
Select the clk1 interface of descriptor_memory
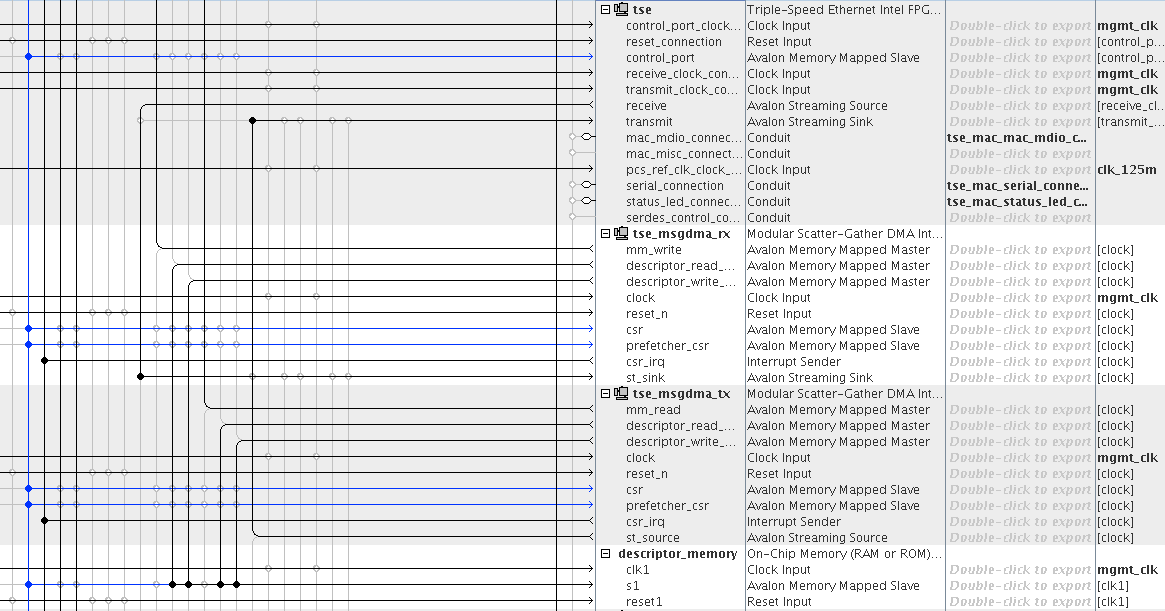(x=637, y=569)
